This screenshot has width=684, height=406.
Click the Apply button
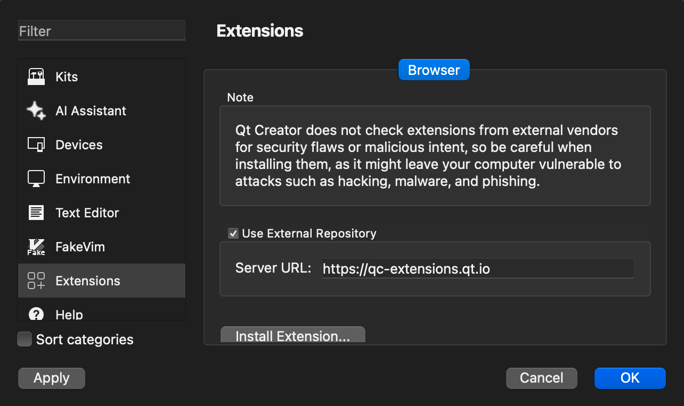click(x=51, y=378)
